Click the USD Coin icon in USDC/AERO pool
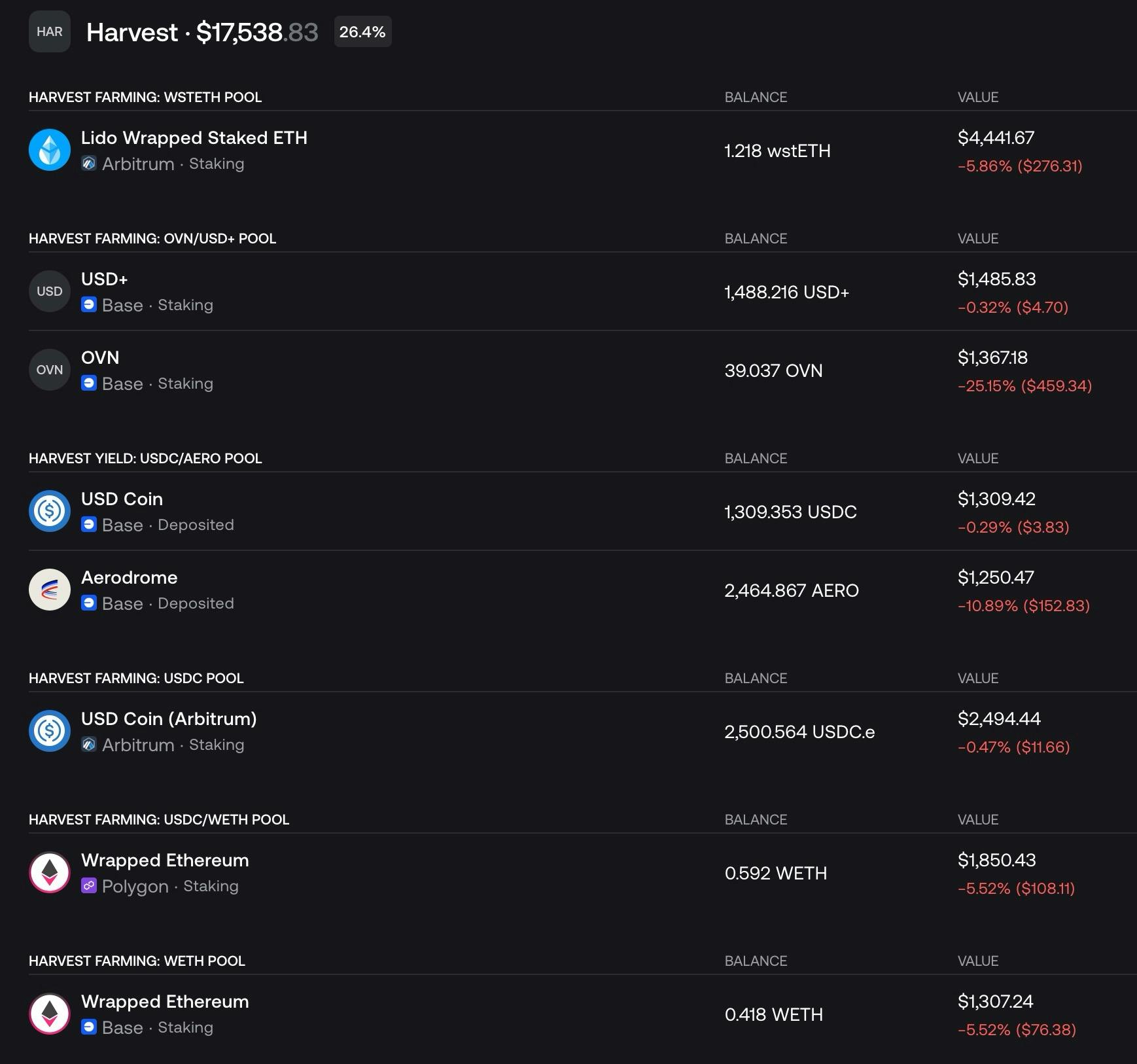 [50, 511]
